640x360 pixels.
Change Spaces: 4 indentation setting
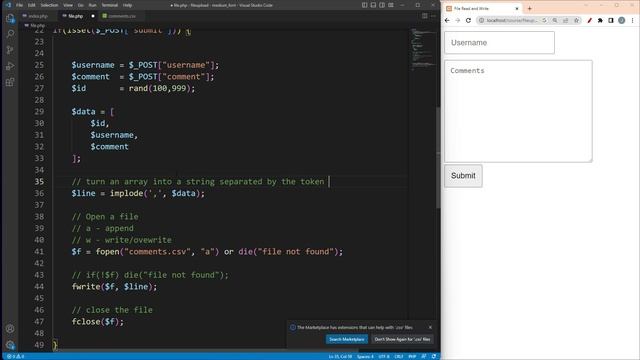tap(365, 356)
